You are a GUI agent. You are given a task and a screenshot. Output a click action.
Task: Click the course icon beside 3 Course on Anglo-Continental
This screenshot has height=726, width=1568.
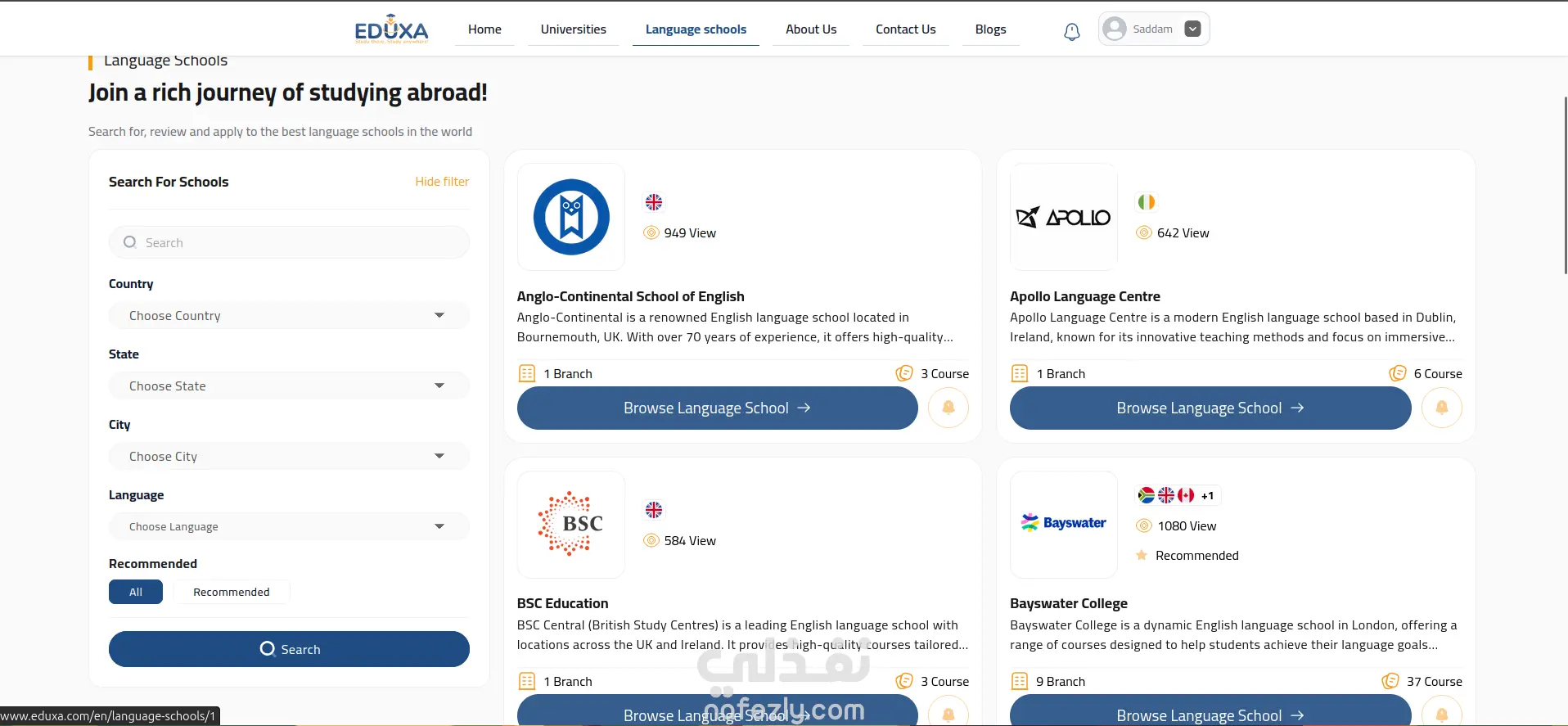pyautogui.click(x=904, y=373)
